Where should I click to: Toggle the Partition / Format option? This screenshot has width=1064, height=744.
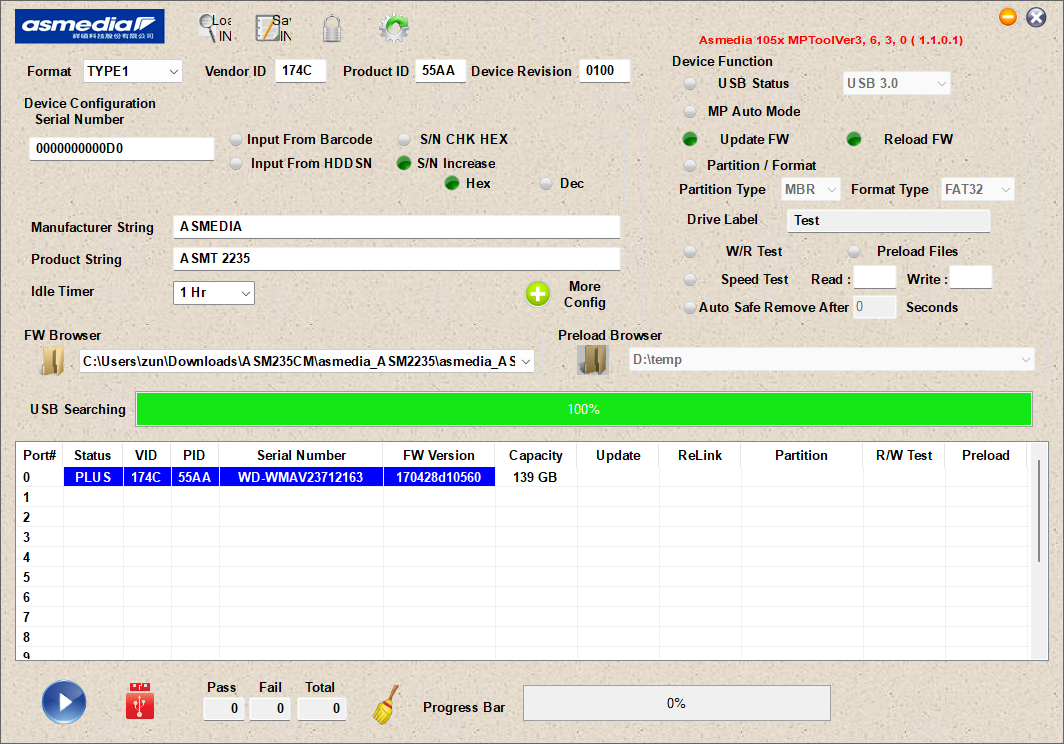[690, 165]
